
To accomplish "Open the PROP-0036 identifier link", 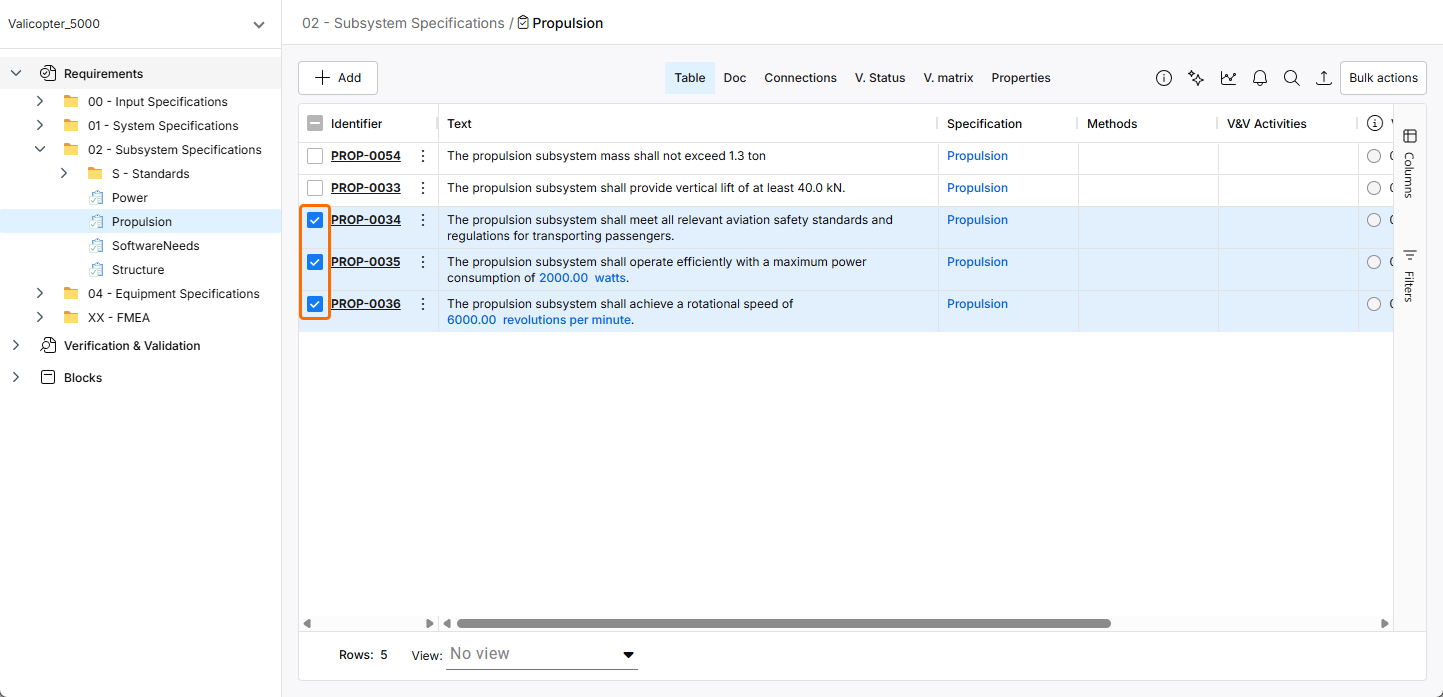I will tap(366, 304).
